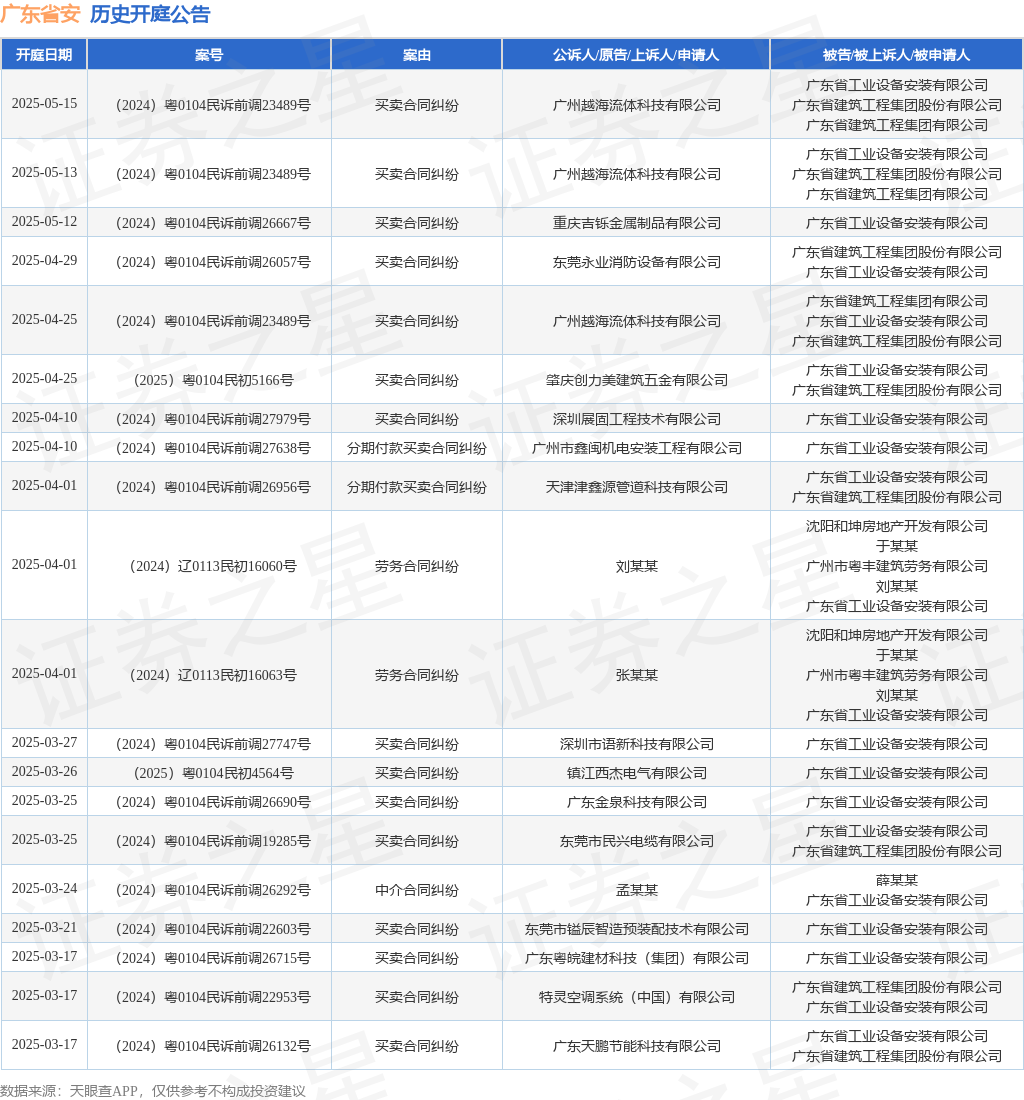This screenshot has width=1024, height=1100.
Task: Click 劳务合同纠纷 in 刘某某 plaintiff row
Action: coord(417,566)
